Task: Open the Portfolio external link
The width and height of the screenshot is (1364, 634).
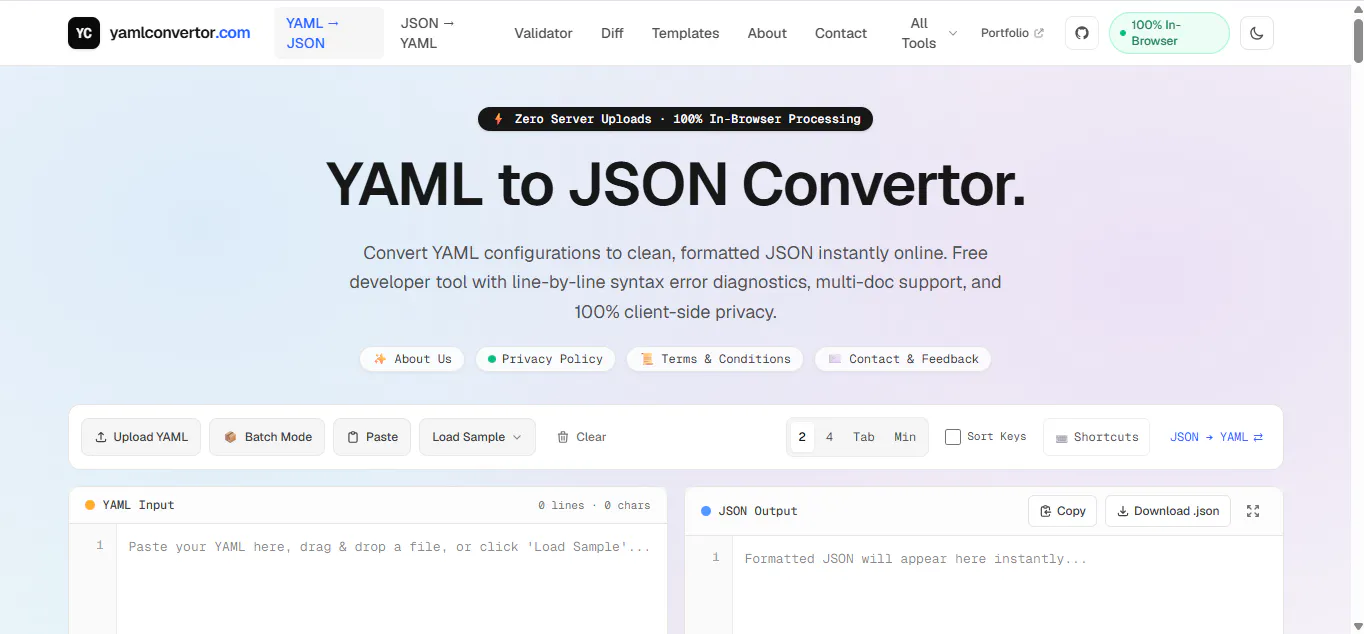Action: click(1012, 33)
